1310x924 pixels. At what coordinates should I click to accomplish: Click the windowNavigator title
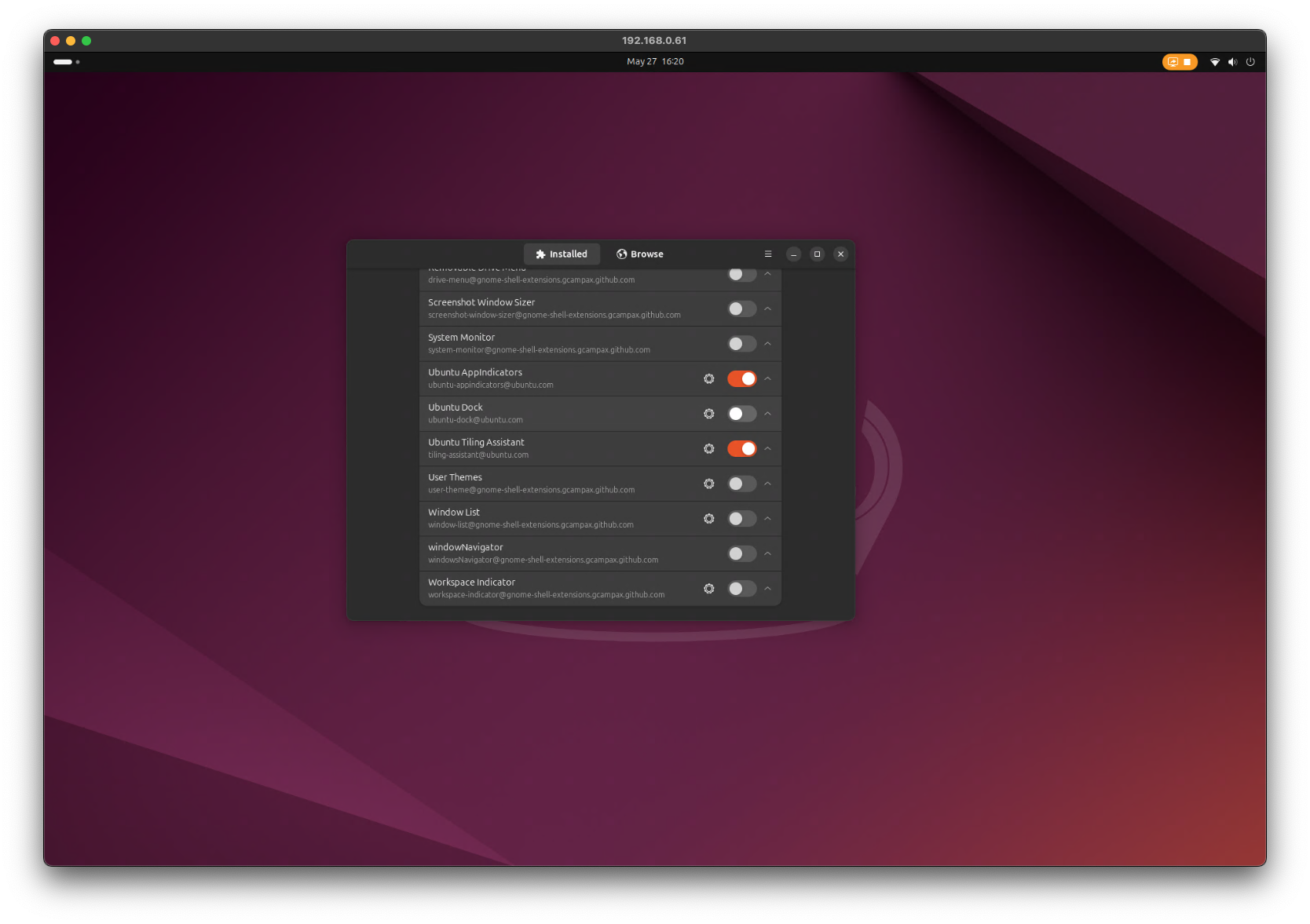coord(466,547)
